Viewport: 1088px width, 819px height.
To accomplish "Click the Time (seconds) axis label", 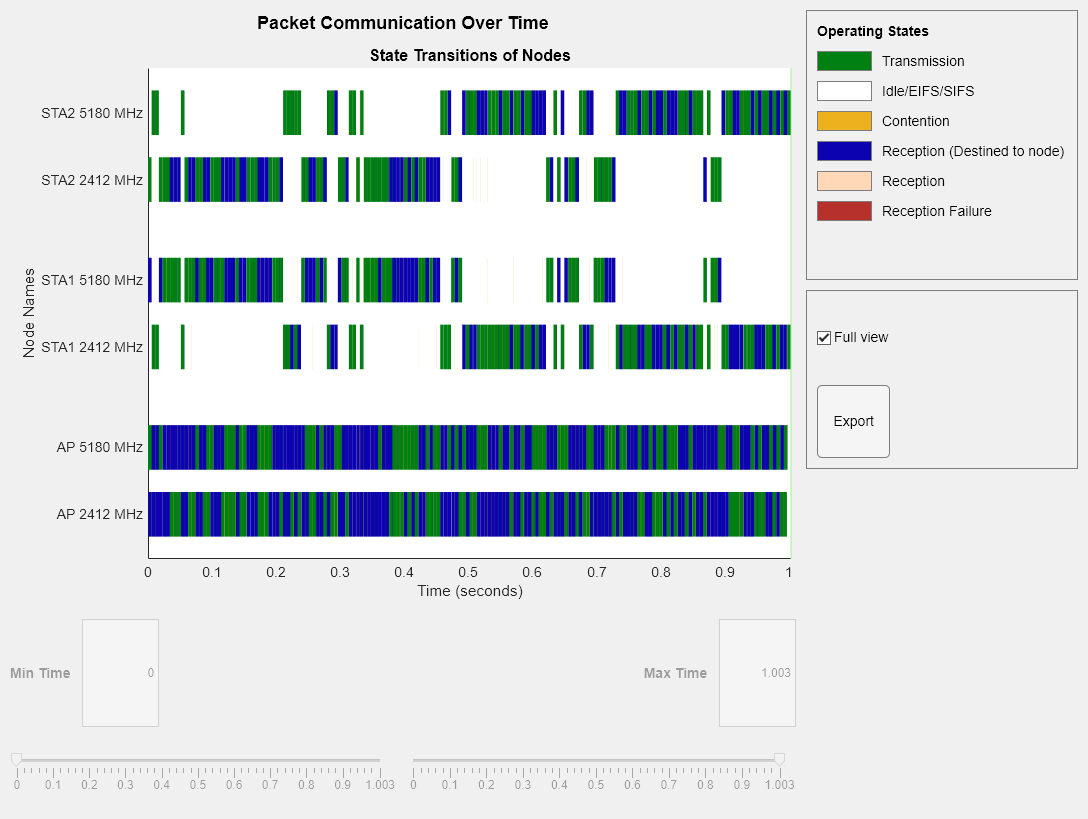I will [x=469, y=591].
